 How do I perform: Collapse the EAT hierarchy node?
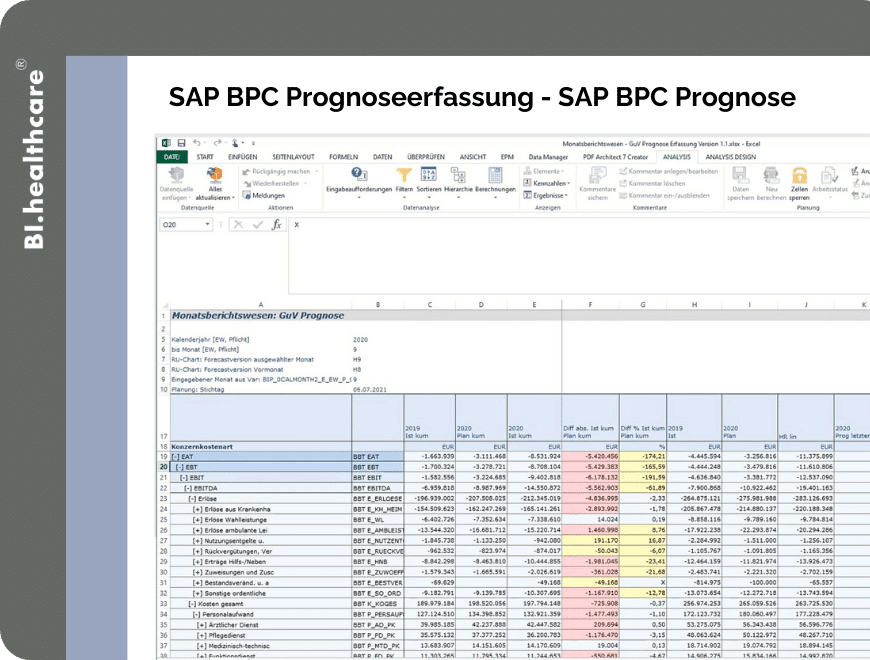[x=175, y=456]
